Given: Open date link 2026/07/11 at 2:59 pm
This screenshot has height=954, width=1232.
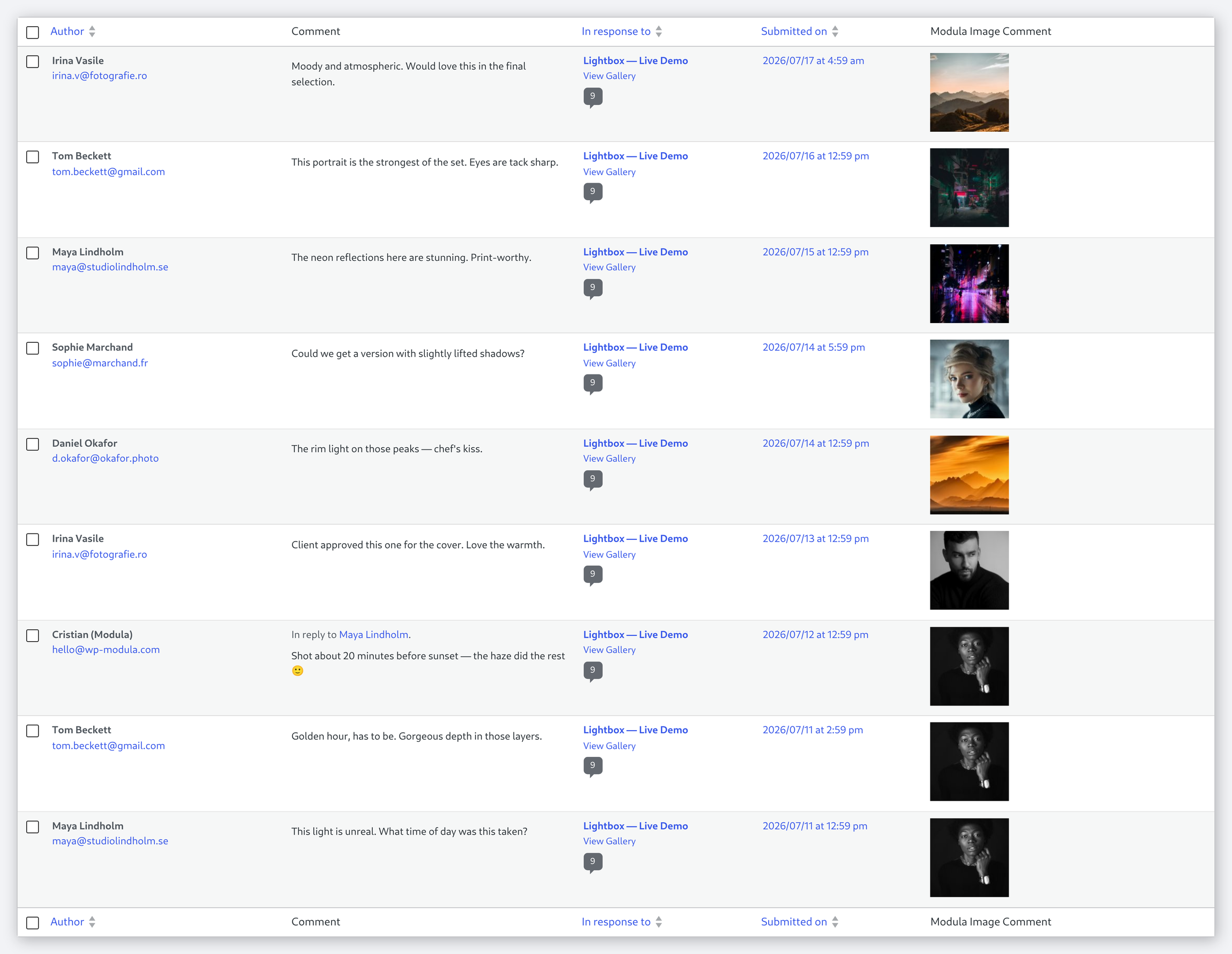Looking at the screenshot, I should click(812, 730).
